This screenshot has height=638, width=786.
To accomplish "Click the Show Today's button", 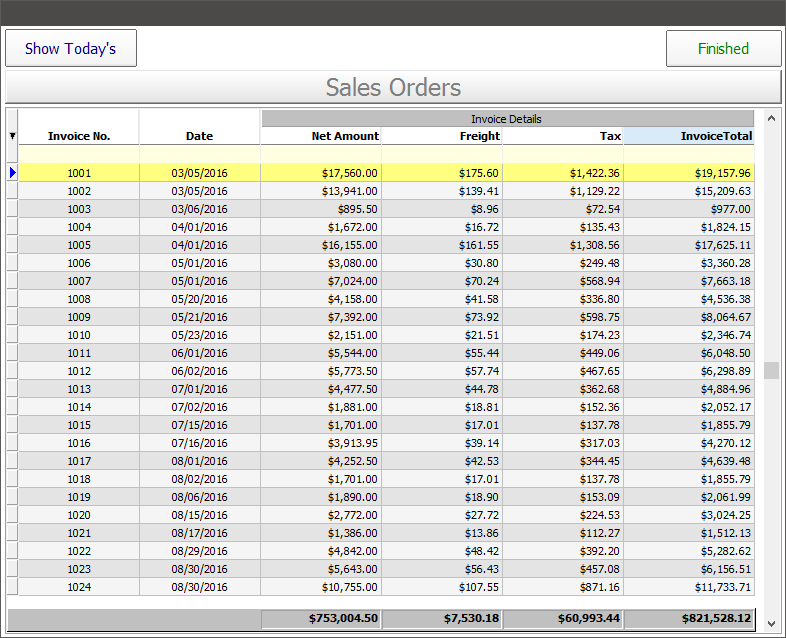I will coord(71,48).
